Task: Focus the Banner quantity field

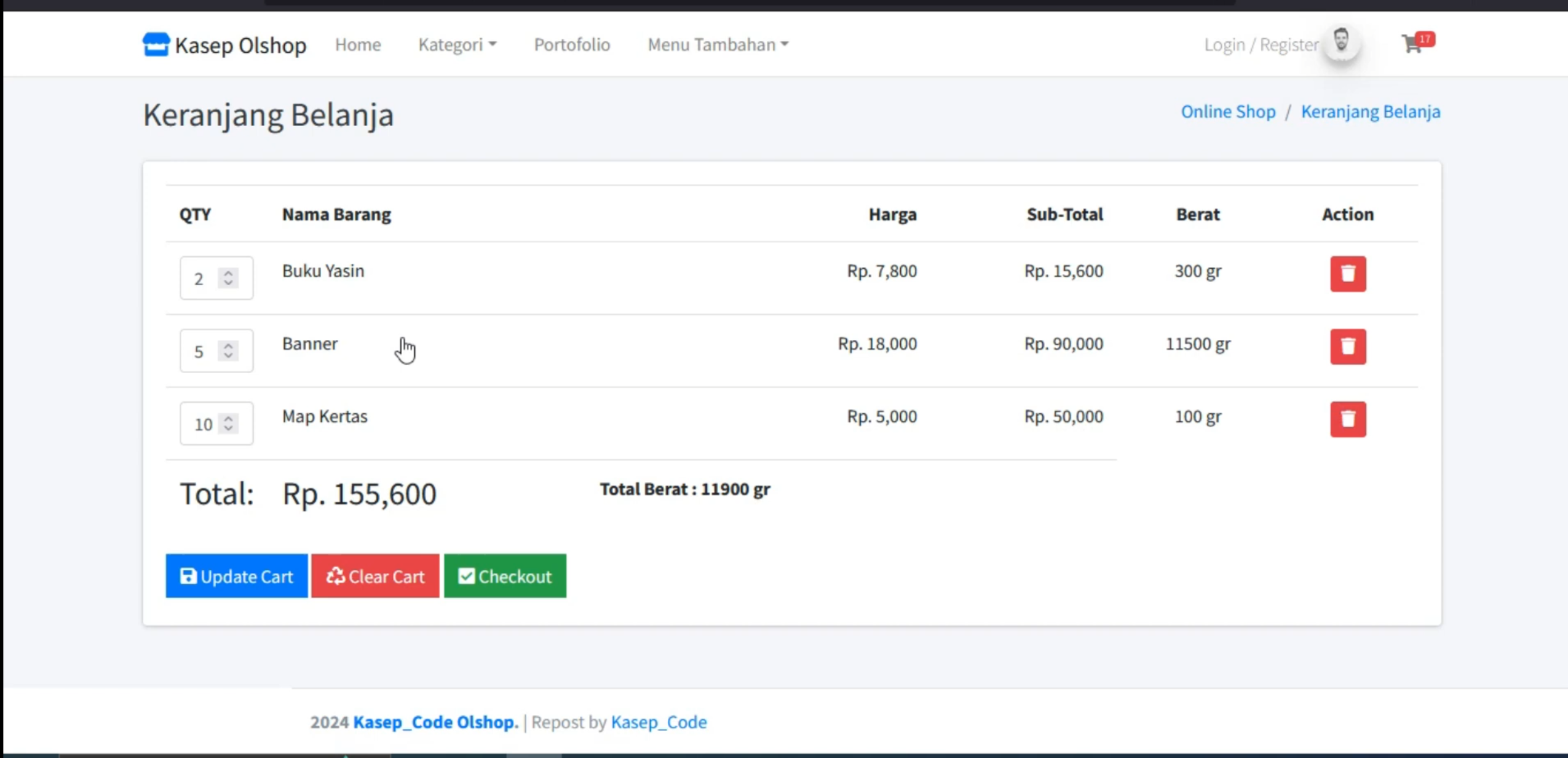Action: pyautogui.click(x=216, y=350)
